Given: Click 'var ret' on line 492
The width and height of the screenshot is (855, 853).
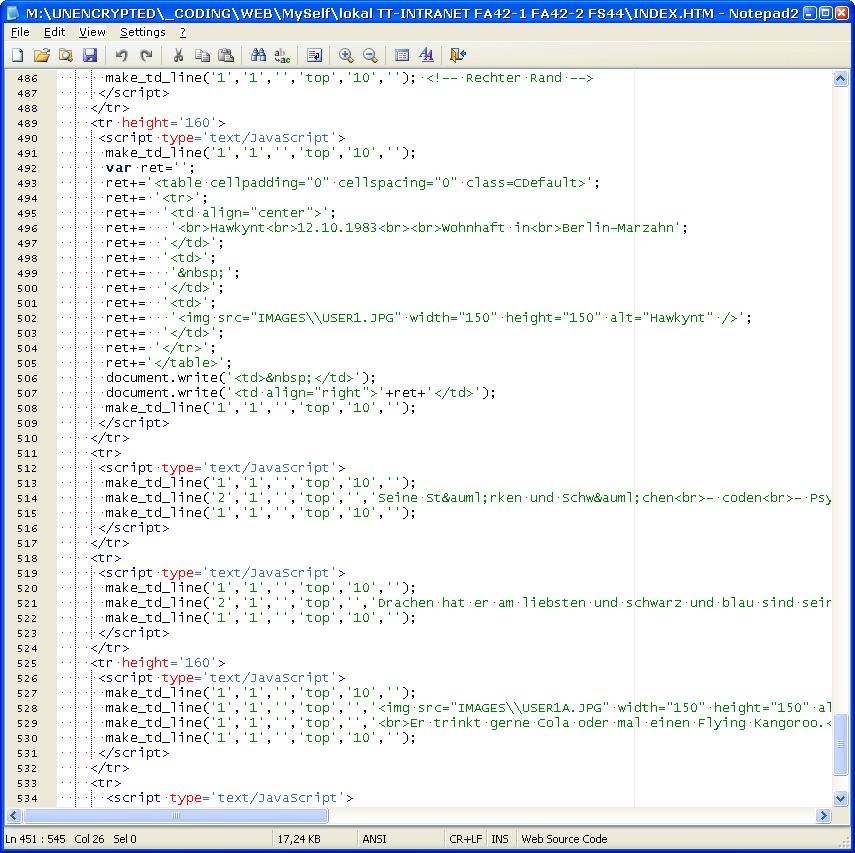Looking at the screenshot, I should (x=139, y=168).
